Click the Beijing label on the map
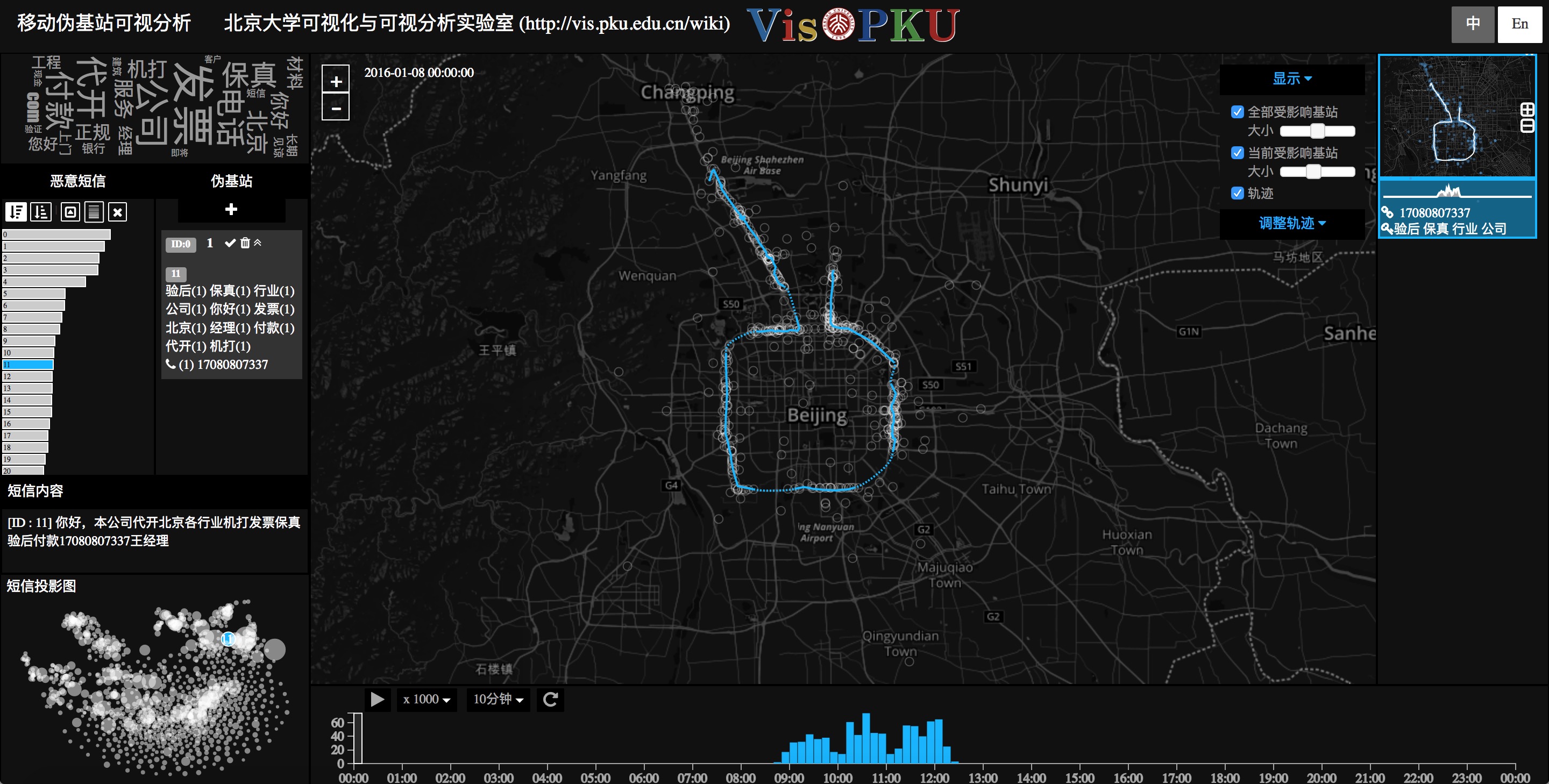Image resolution: width=1549 pixels, height=784 pixels. tap(816, 416)
